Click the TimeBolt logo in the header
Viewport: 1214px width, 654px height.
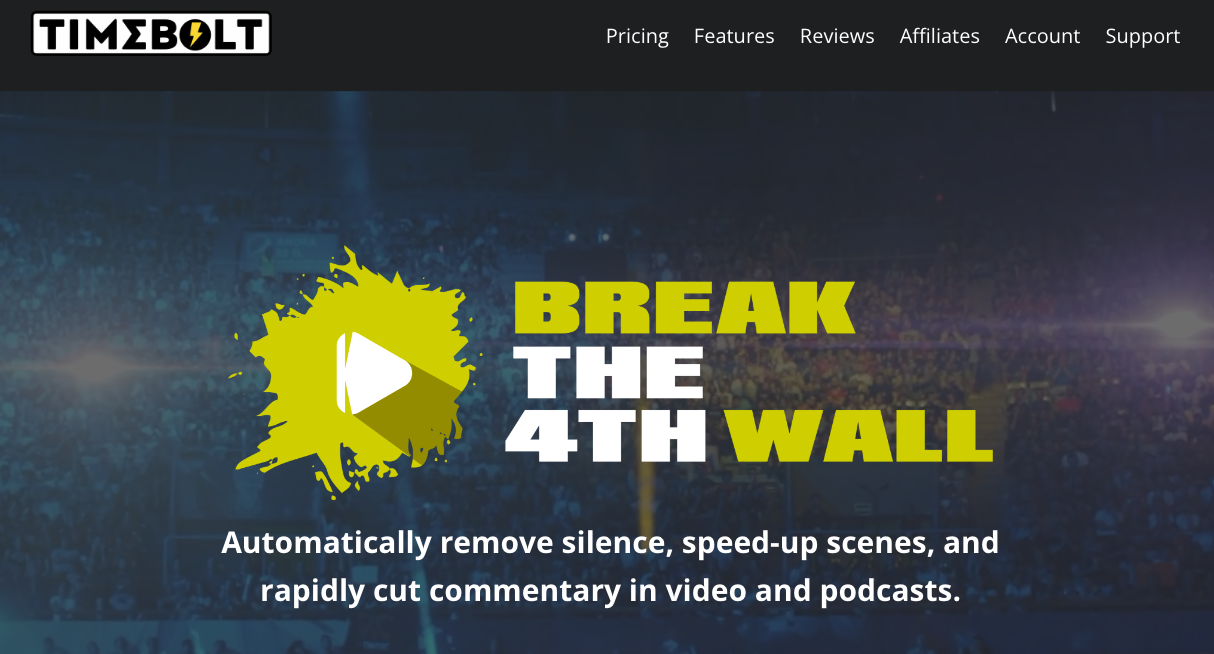coord(151,34)
